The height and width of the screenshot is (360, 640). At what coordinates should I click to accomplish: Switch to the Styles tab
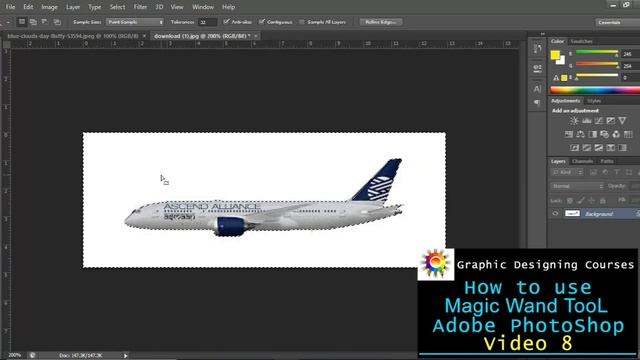594,101
